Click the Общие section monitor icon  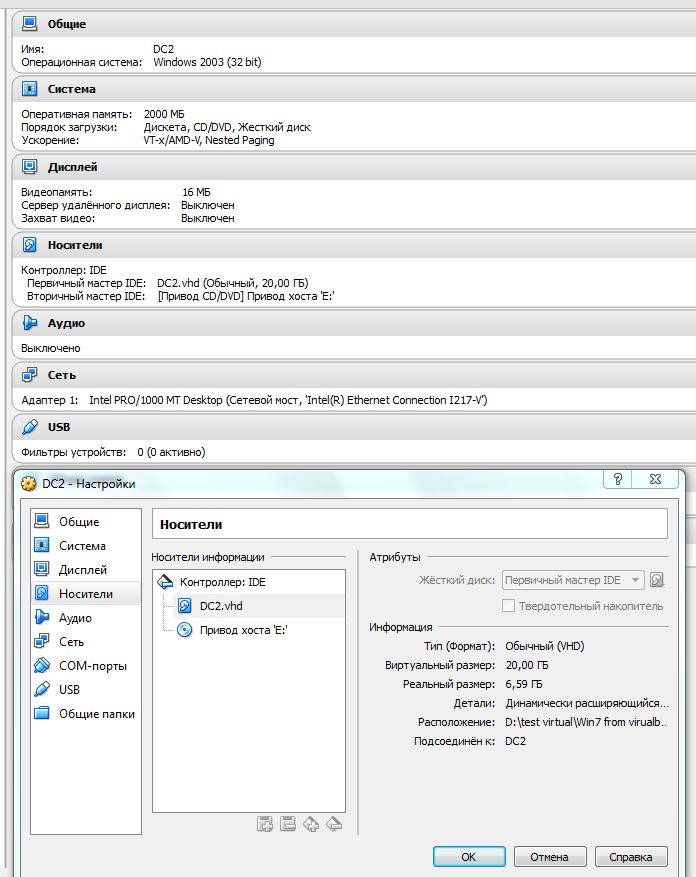tap(29, 23)
